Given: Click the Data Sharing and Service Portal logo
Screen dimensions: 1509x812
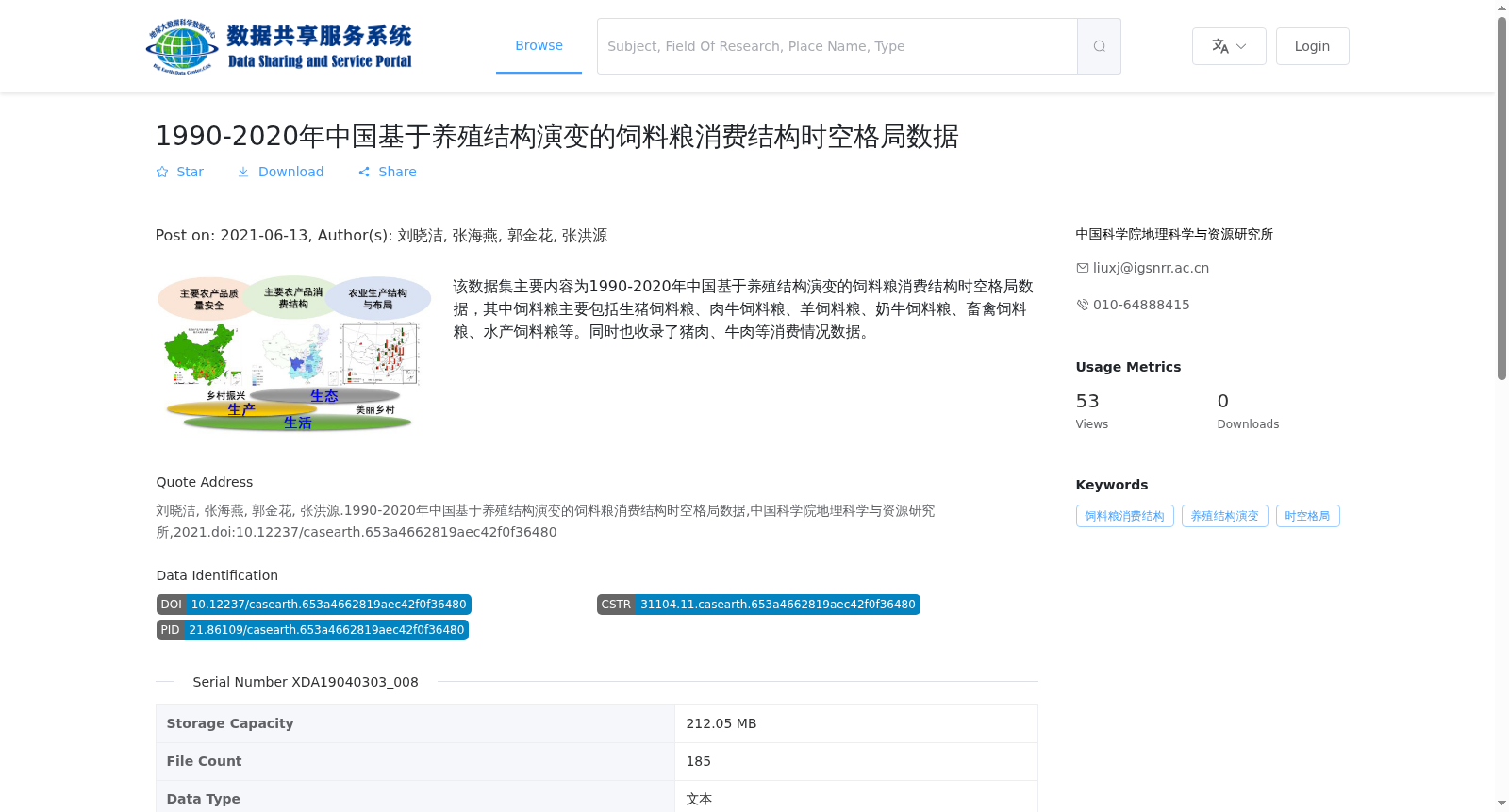Looking at the screenshot, I should coord(279,46).
